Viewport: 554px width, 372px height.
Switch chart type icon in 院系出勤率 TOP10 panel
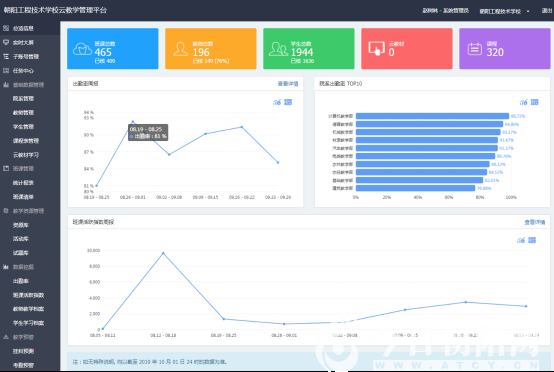point(524,102)
